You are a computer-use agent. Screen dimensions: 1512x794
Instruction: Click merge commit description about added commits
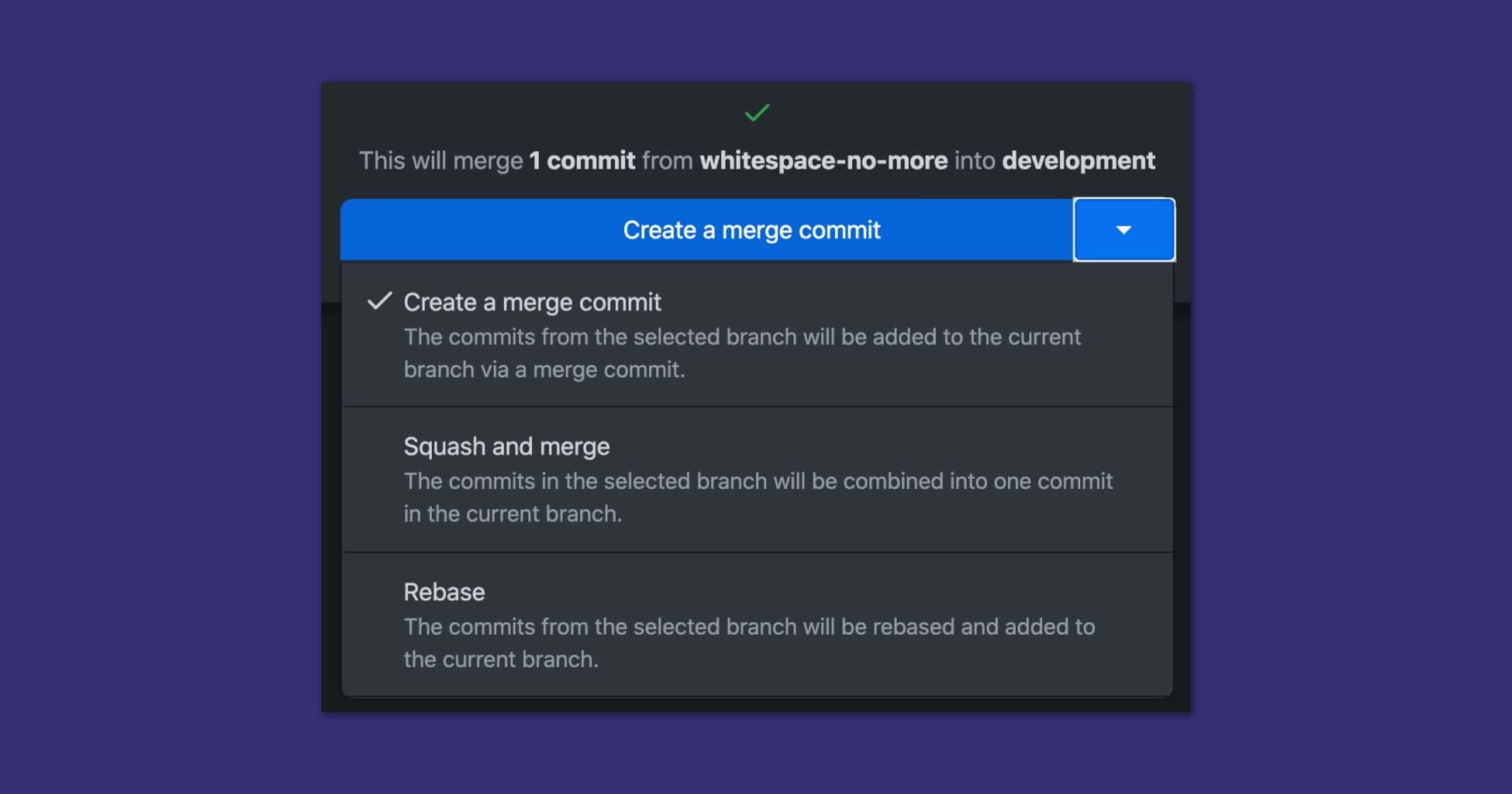[x=742, y=337]
